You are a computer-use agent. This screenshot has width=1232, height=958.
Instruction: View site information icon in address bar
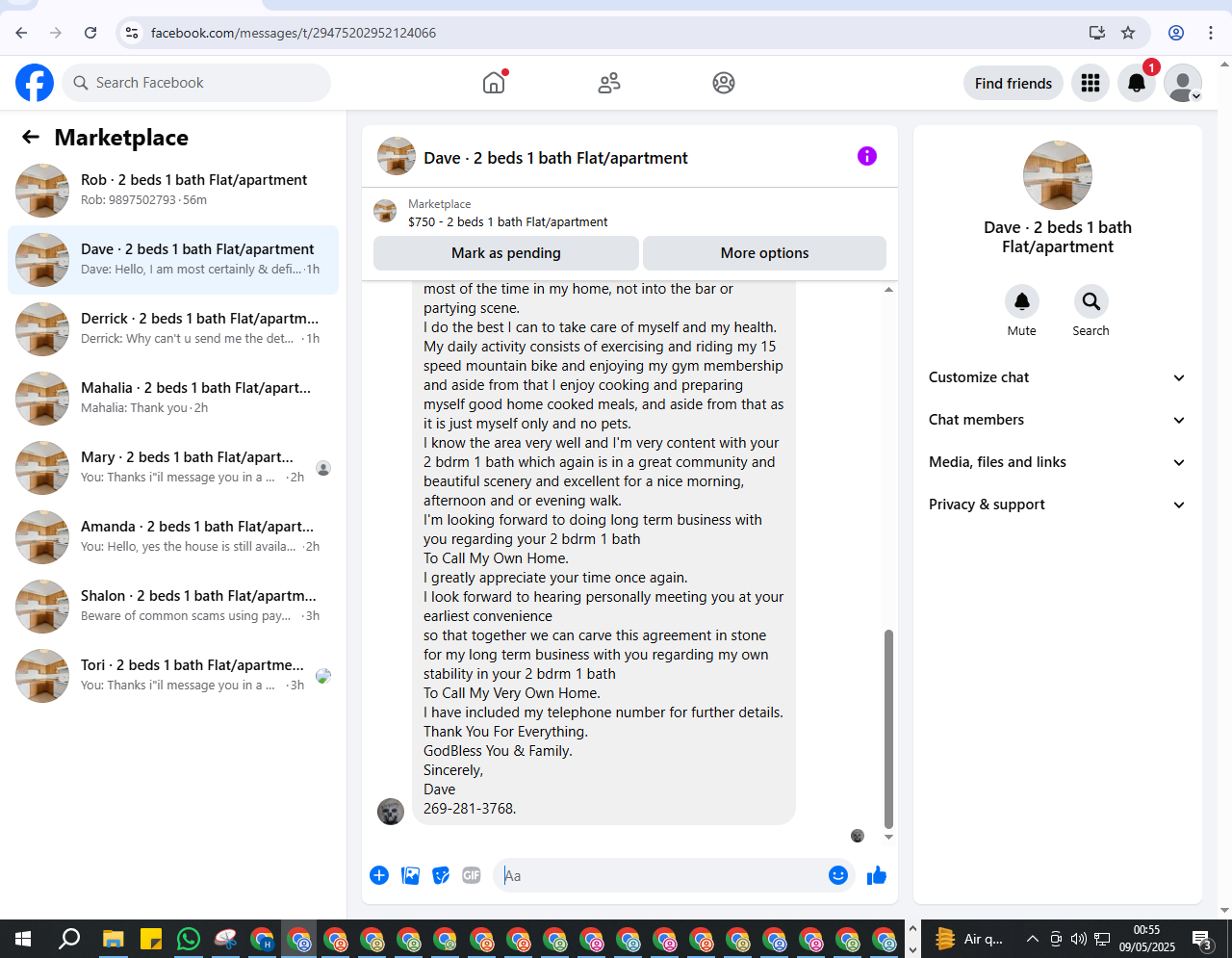[x=132, y=33]
